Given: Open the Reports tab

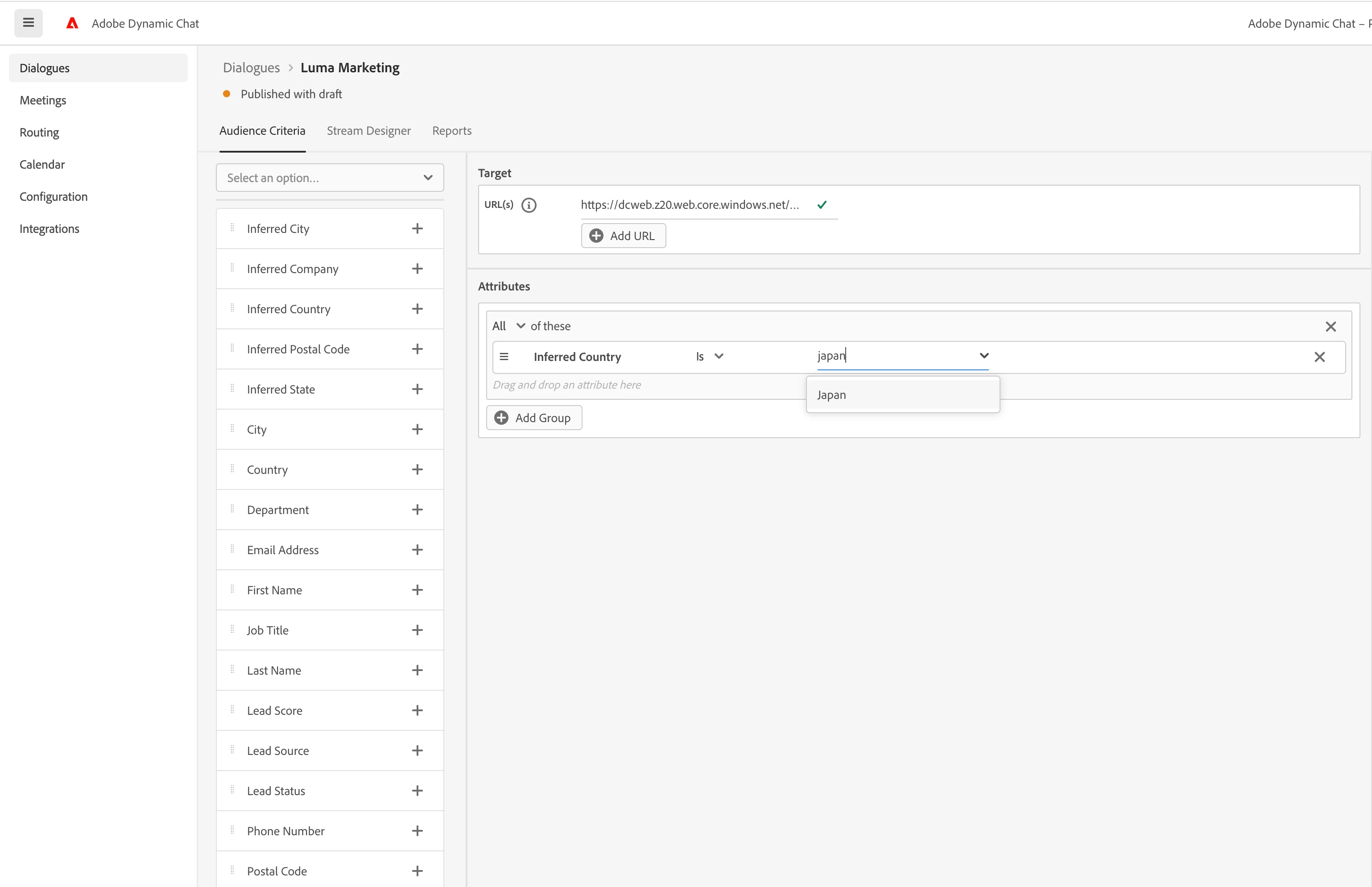Looking at the screenshot, I should [451, 131].
